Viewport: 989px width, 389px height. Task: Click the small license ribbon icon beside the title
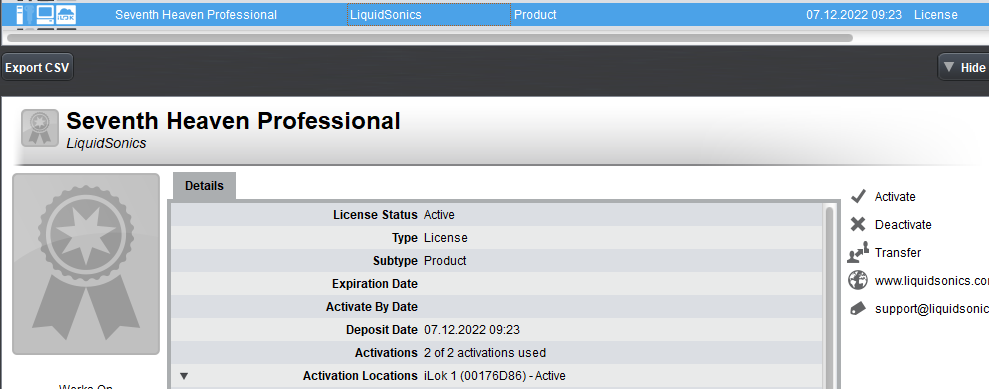40,128
